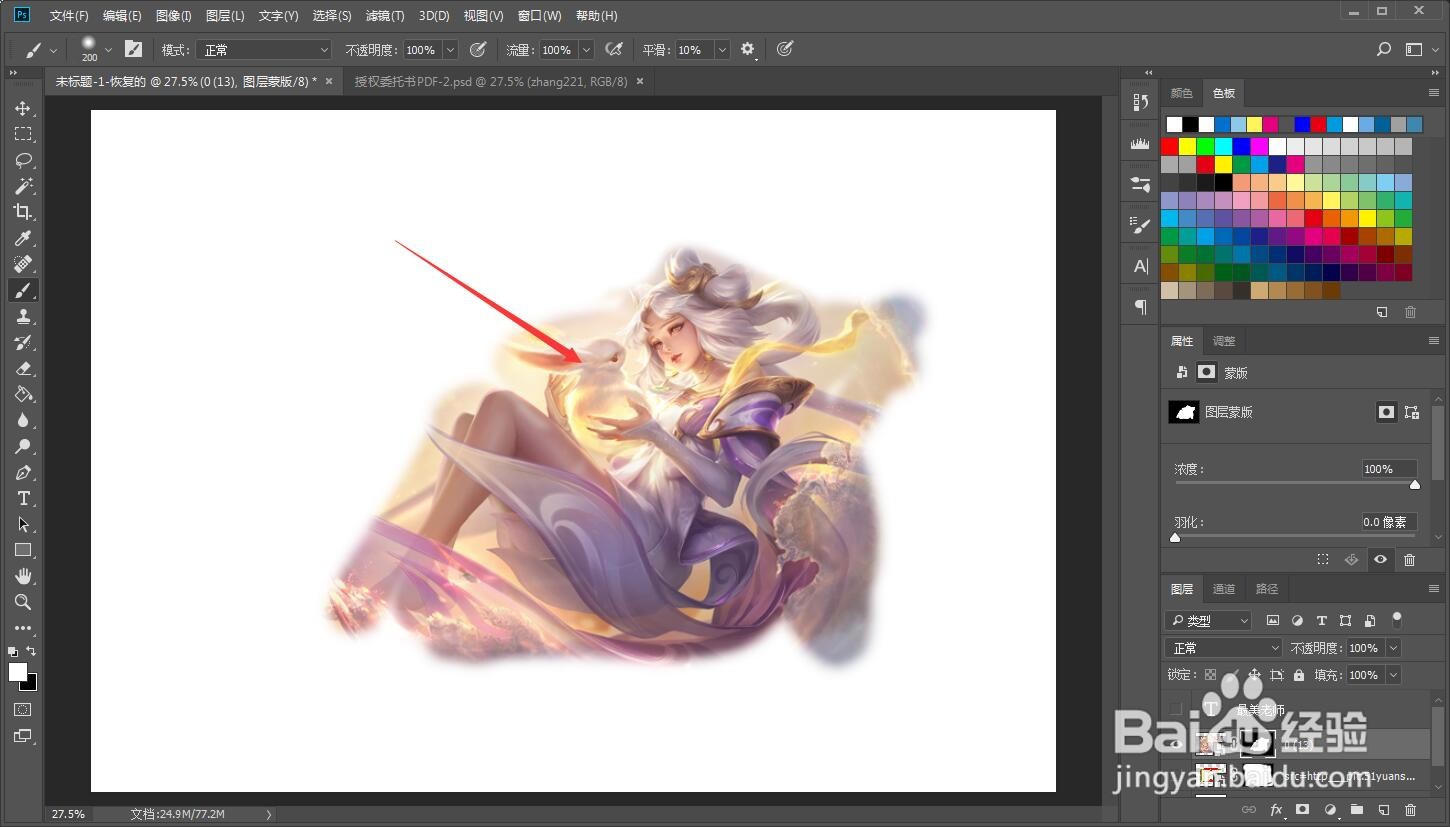The height and width of the screenshot is (827, 1450).
Task: Switch to the 调整 adjustments tab
Action: [x=1224, y=340]
